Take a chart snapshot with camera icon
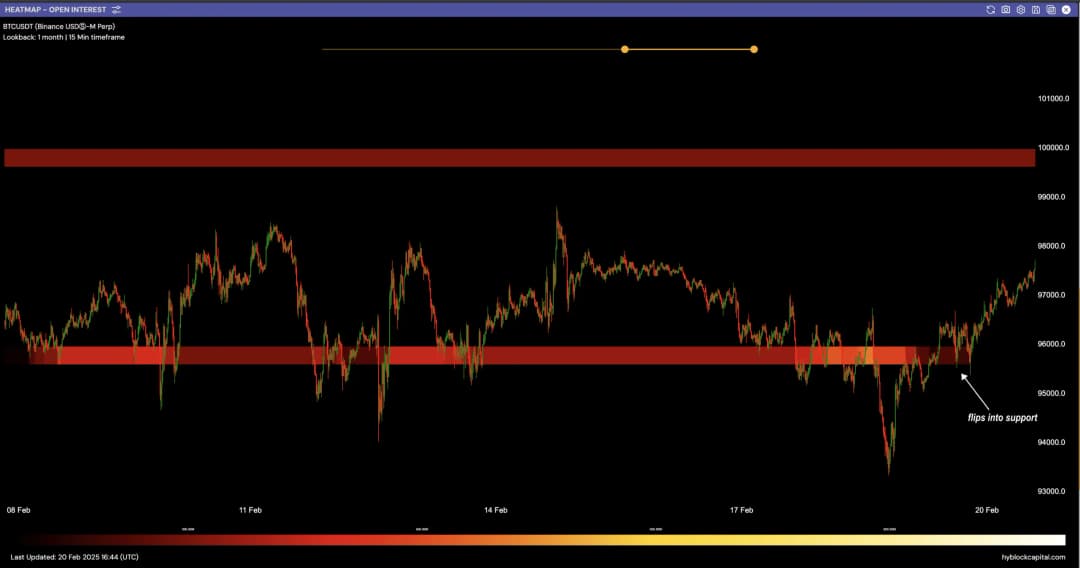This screenshot has width=1080, height=568. (1005, 9)
